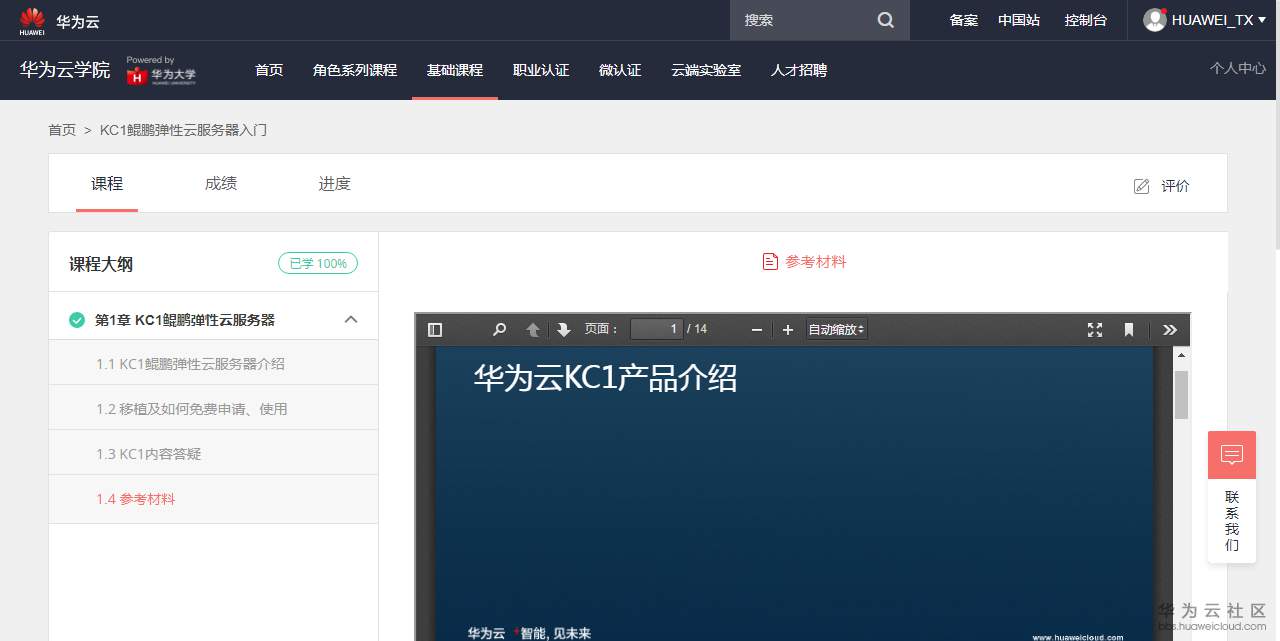Open lesson 1.3 KC1内容答疑
1280x641 pixels.
tap(213, 454)
